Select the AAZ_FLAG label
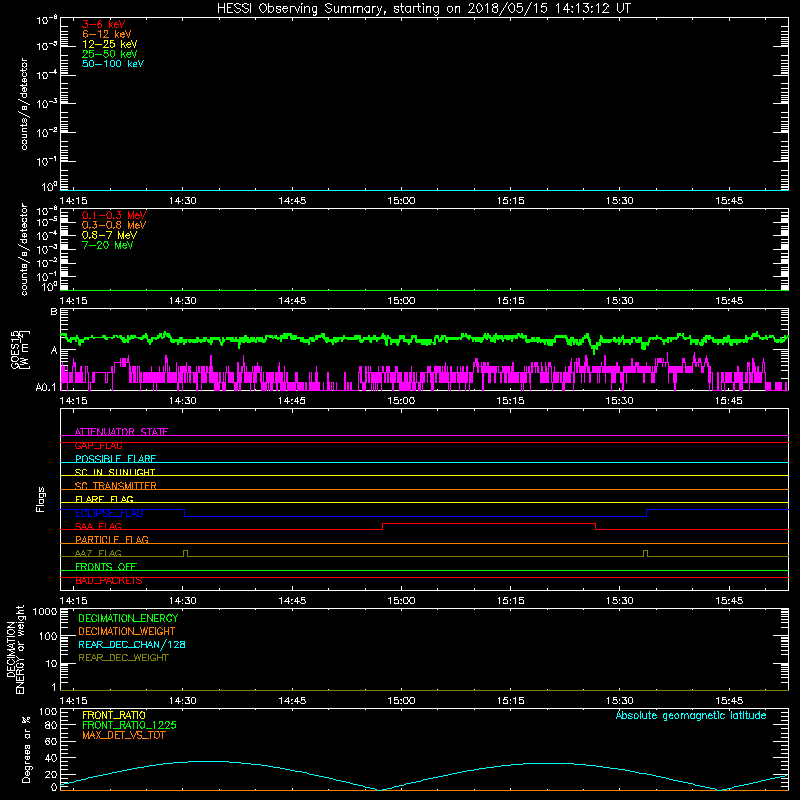The width and height of the screenshot is (800, 800). (x=98, y=553)
